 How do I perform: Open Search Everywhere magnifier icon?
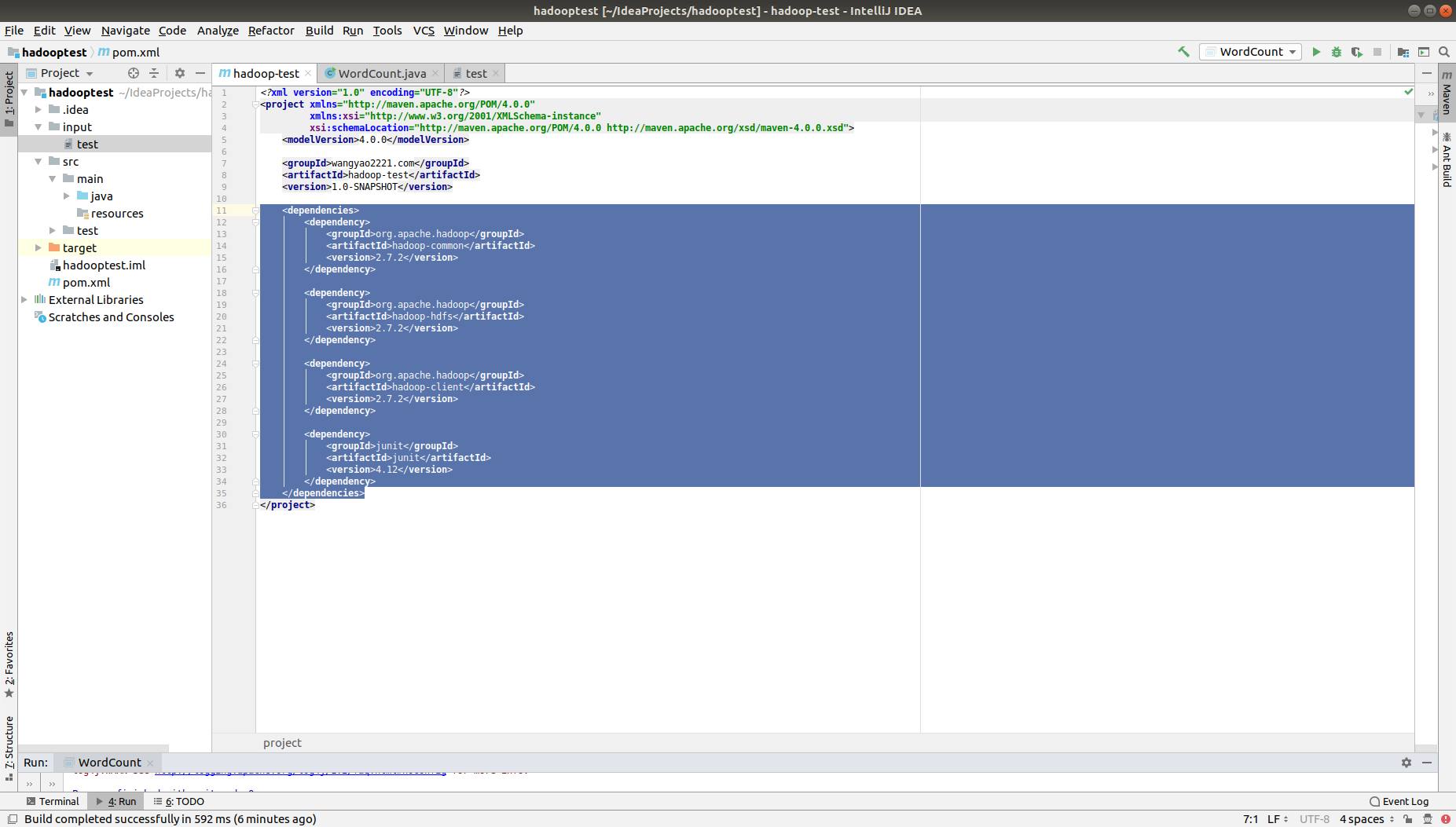(1444, 52)
